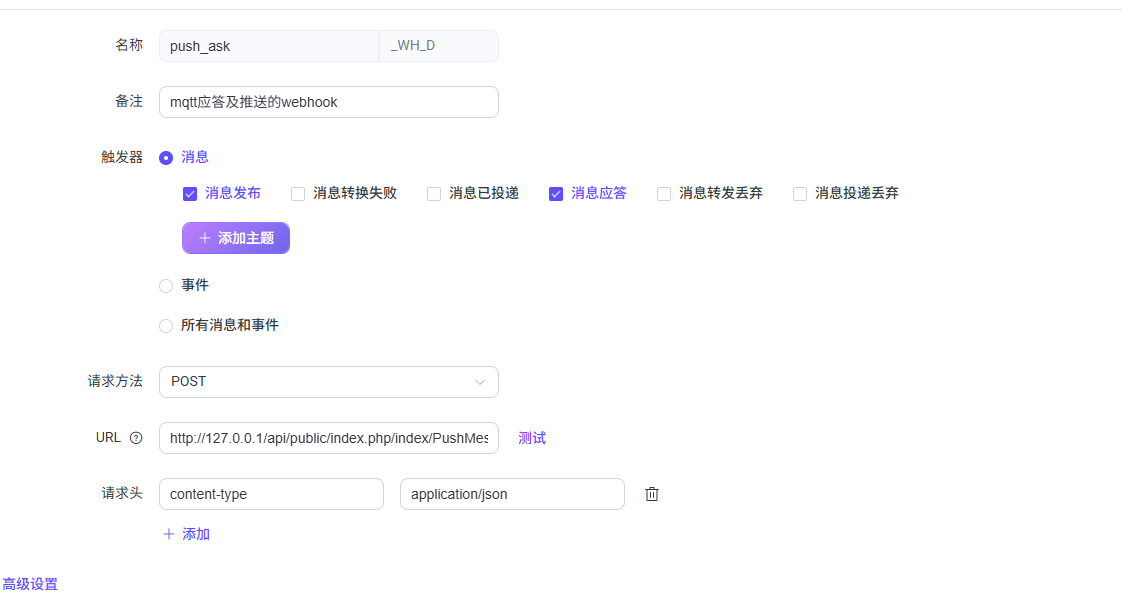The image size is (1122, 602).
Task: Choose 所有消息和事件 radio option
Action: point(166,326)
